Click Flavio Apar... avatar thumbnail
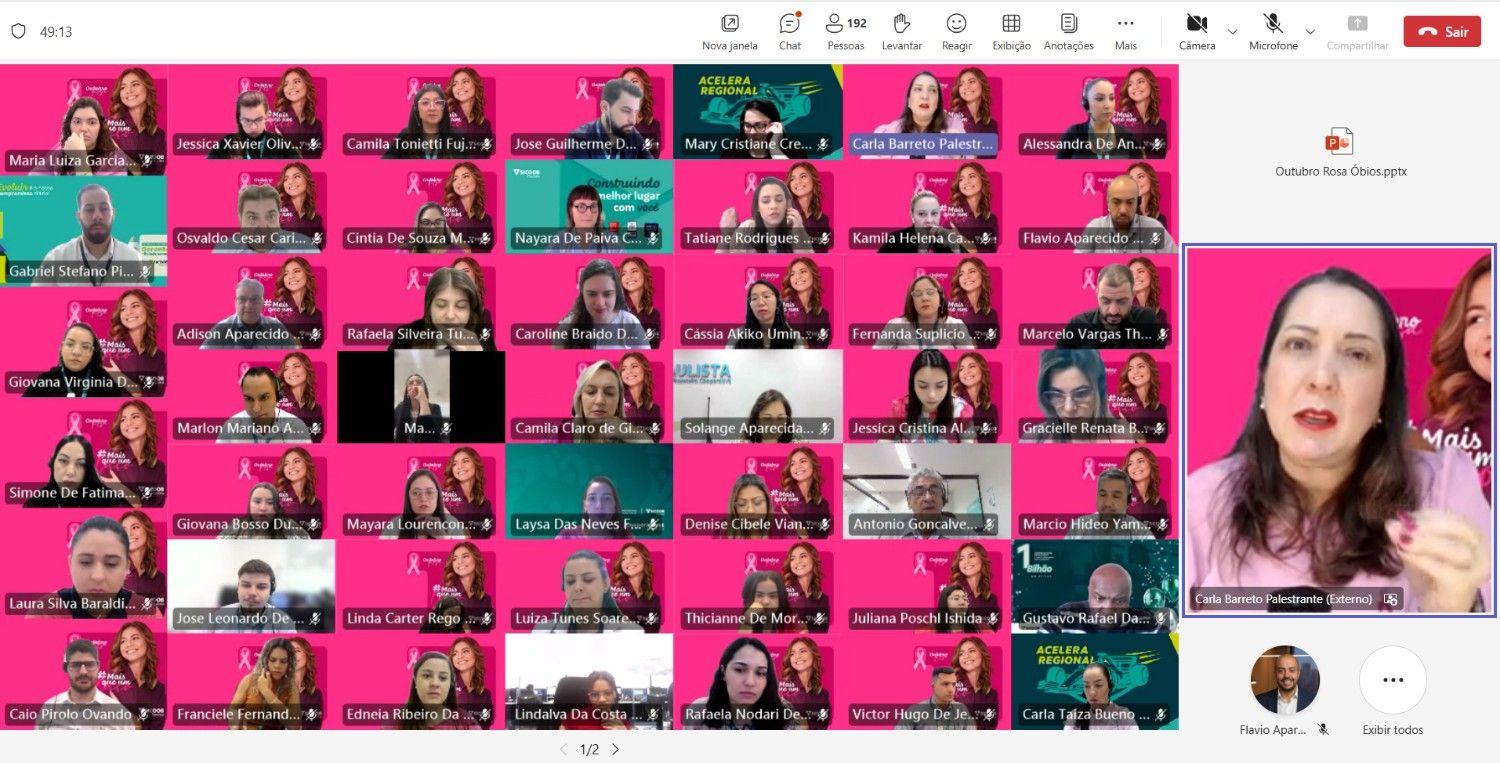 [x=1285, y=680]
